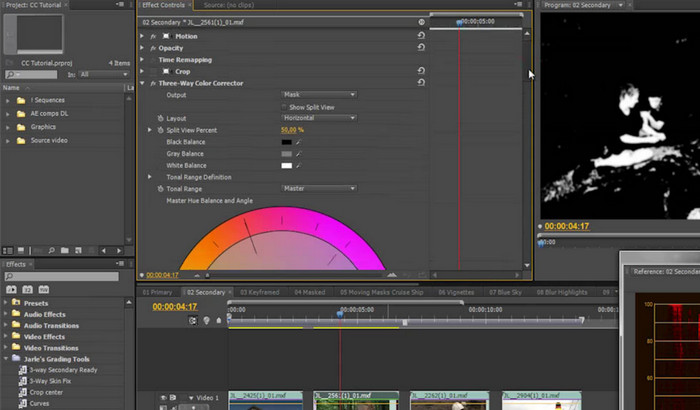Switch to the 01 Primary sequence tab
Viewport: 700px width, 410px height.
pyautogui.click(x=157, y=292)
